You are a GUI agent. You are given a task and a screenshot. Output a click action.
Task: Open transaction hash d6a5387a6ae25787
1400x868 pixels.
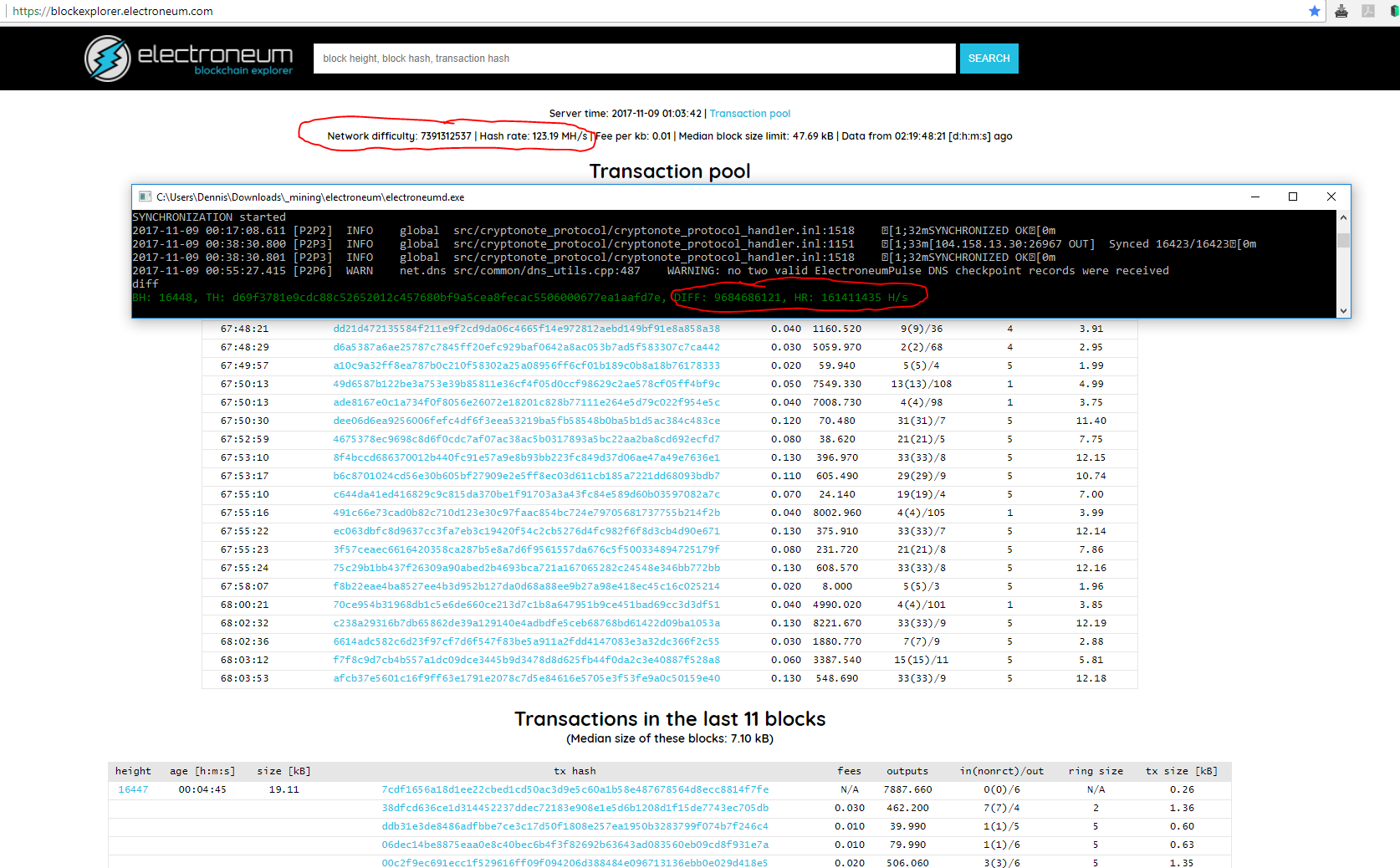[527, 347]
